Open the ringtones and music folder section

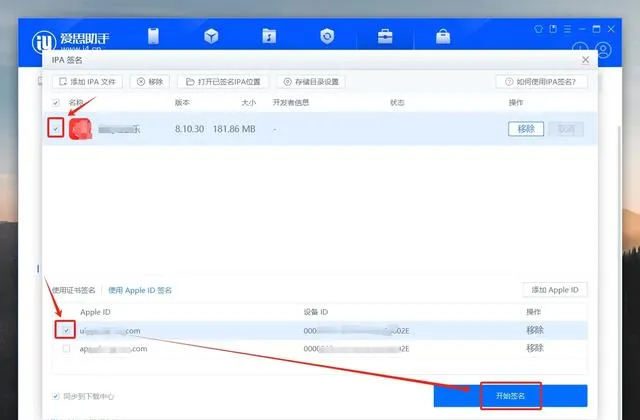click(x=269, y=36)
